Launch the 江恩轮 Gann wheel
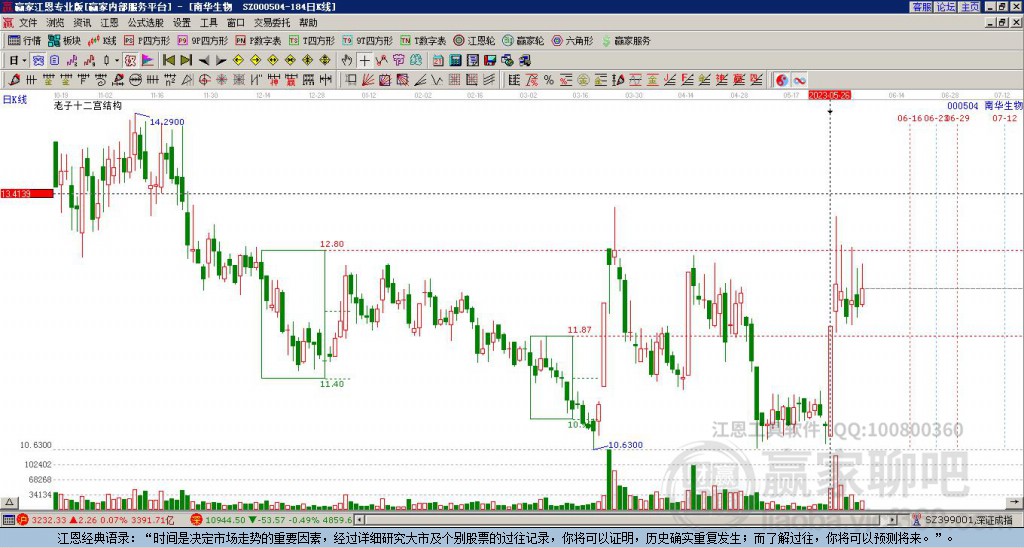The image size is (1024, 548). [x=474, y=40]
